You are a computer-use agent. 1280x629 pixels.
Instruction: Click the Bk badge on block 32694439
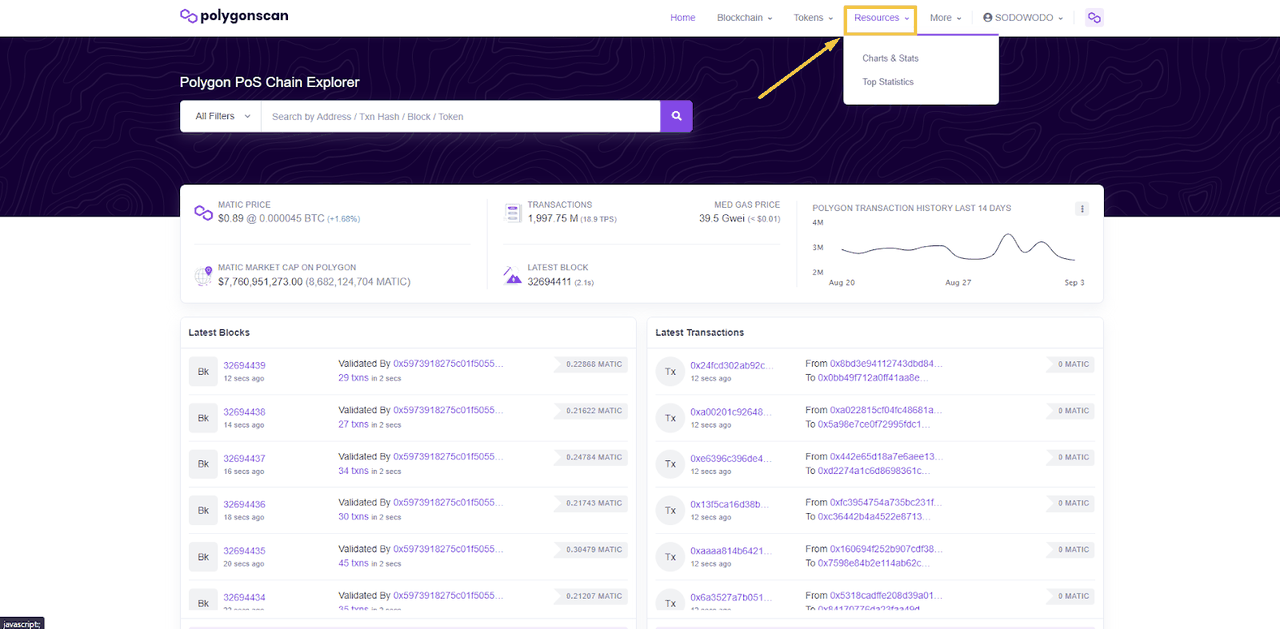[x=203, y=371]
